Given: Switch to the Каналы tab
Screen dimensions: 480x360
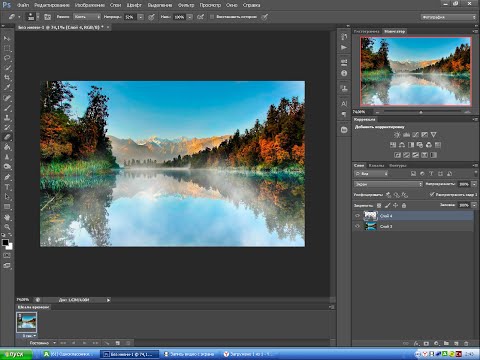Looking at the screenshot, I should click(376, 165).
